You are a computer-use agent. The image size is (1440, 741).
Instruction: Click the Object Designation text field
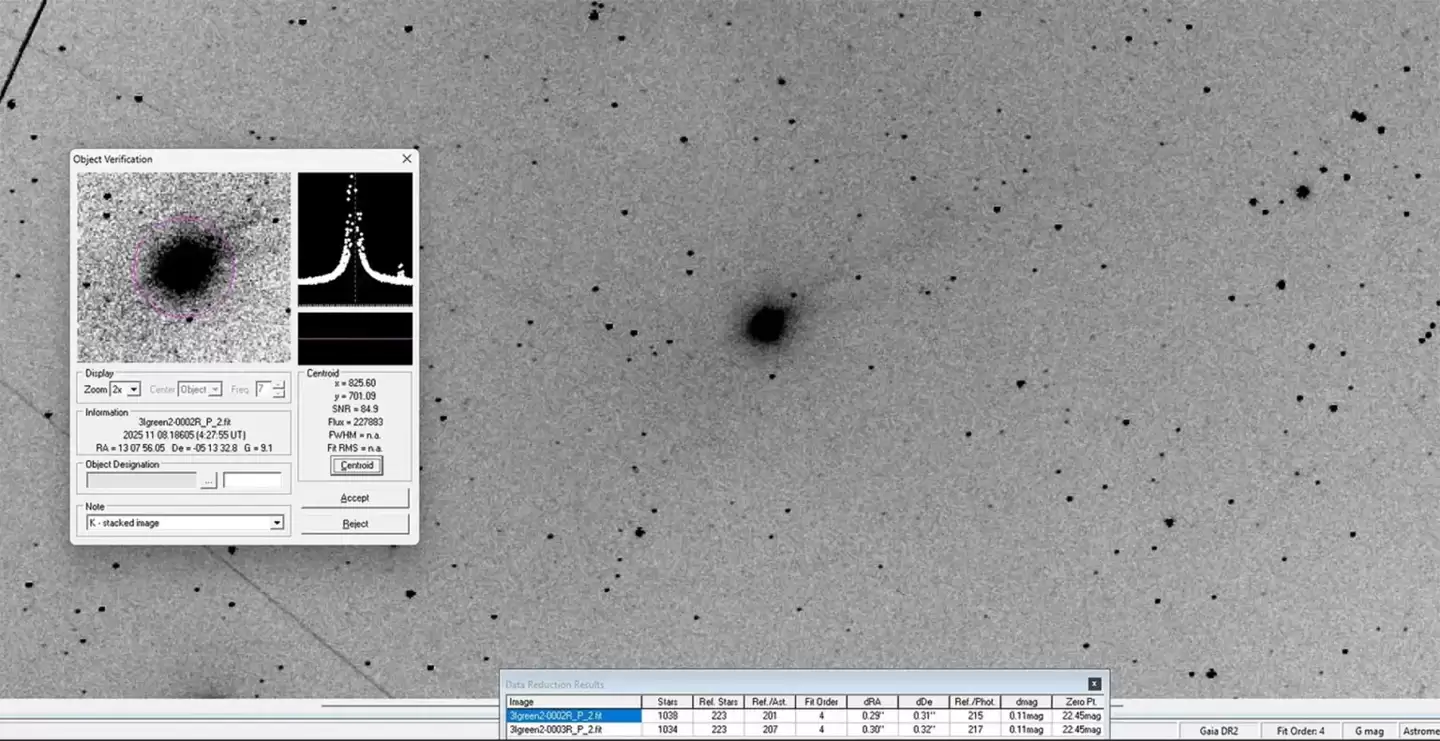point(140,479)
